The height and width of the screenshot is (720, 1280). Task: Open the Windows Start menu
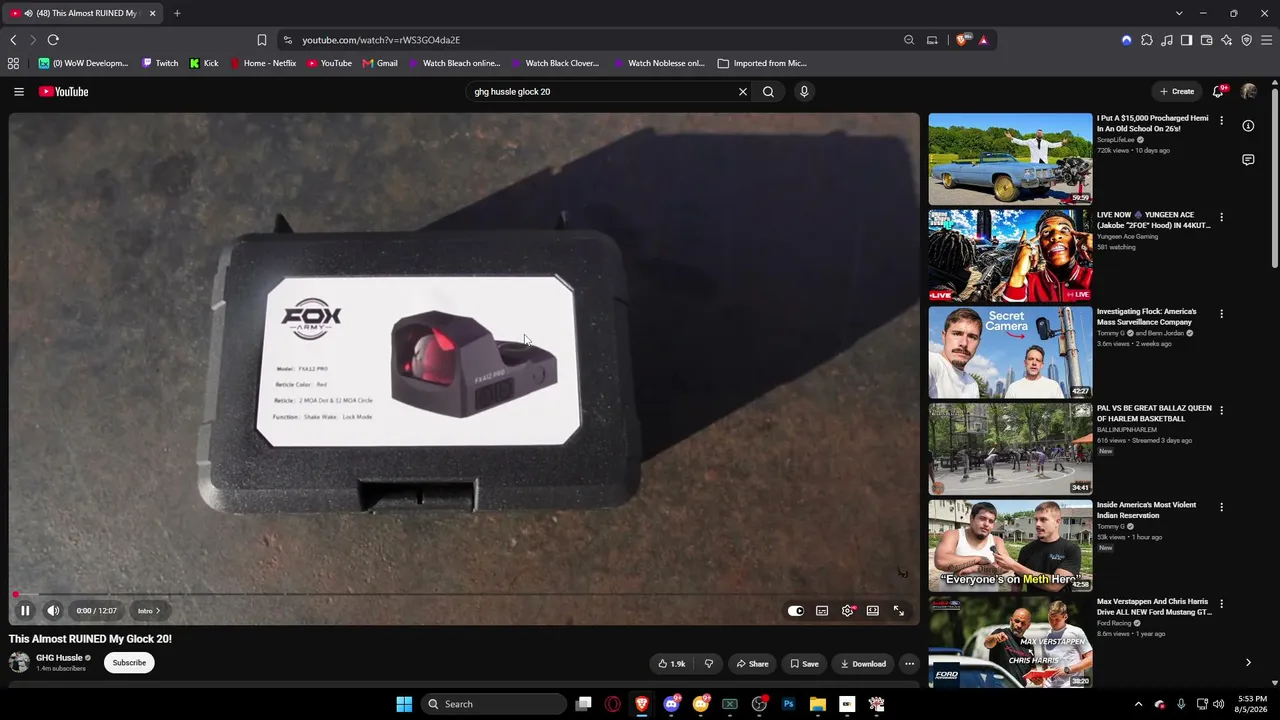click(404, 704)
